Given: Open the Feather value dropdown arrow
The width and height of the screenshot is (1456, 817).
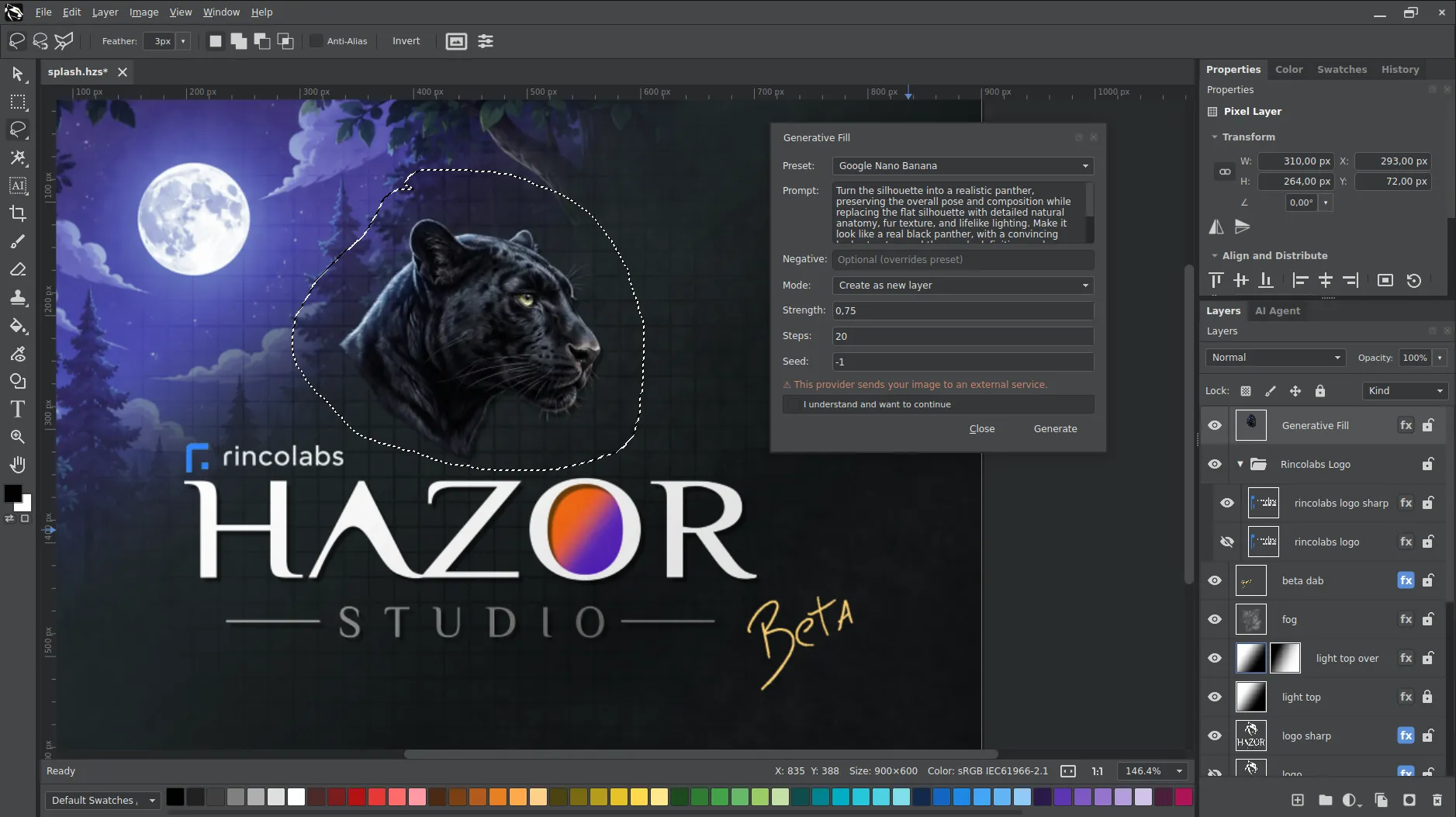Looking at the screenshot, I should 183,41.
